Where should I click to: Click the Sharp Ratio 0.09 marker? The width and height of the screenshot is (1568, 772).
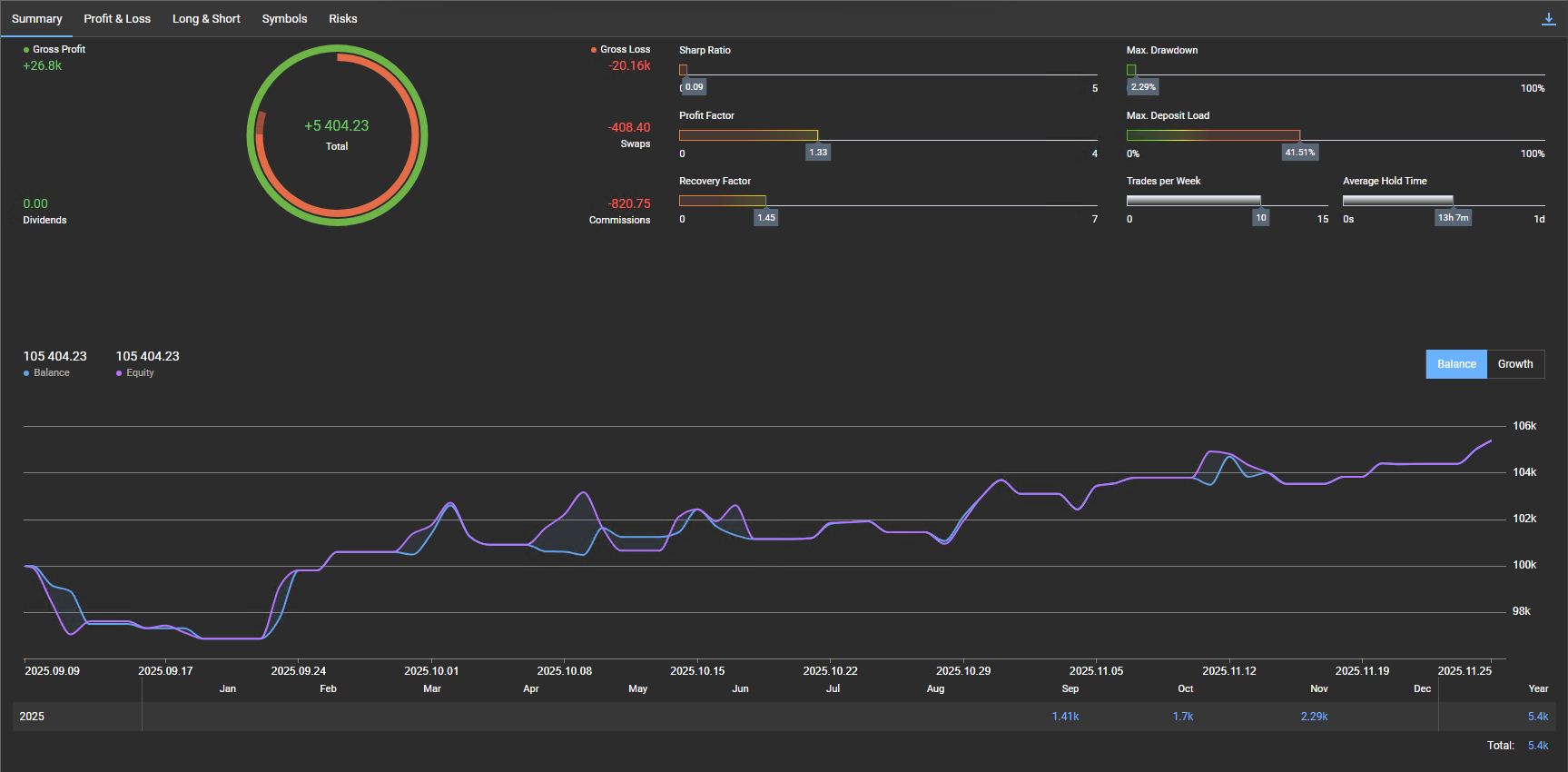tap(694, 87)
